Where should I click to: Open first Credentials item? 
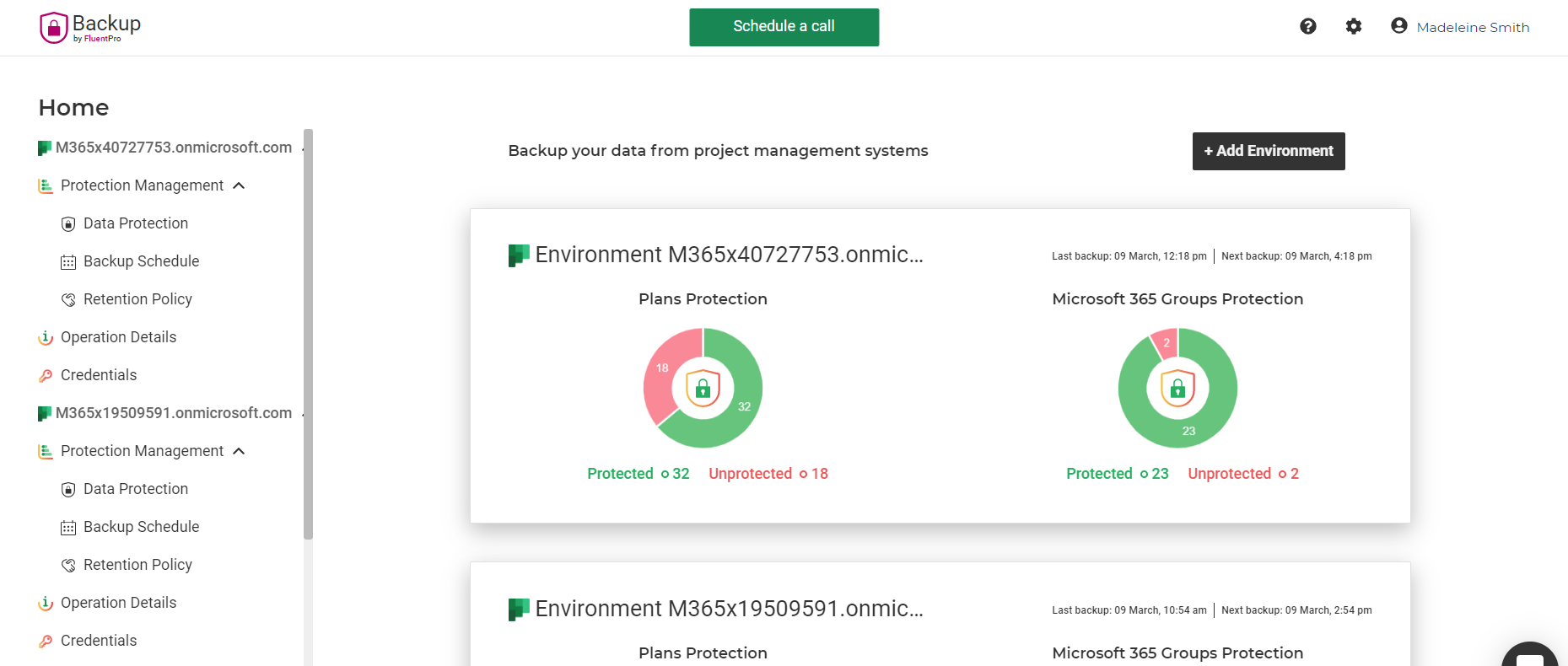coord(99,375)
